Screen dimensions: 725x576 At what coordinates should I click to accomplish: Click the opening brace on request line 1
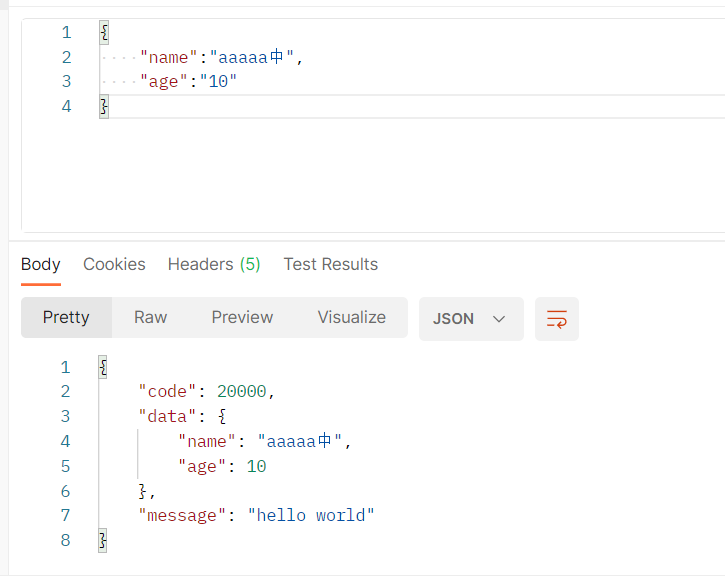point(104,32)
